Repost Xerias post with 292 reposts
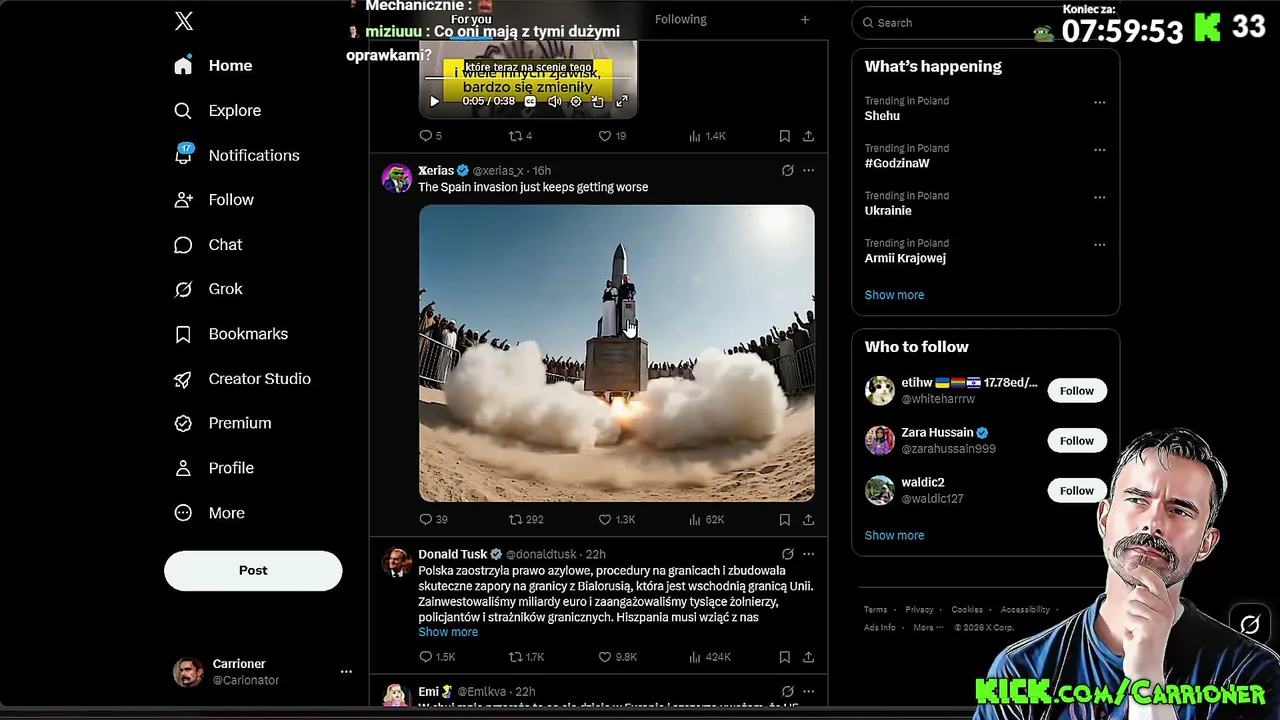The height and width of the screenshot is (720, 1280). (x=526, y=520)
